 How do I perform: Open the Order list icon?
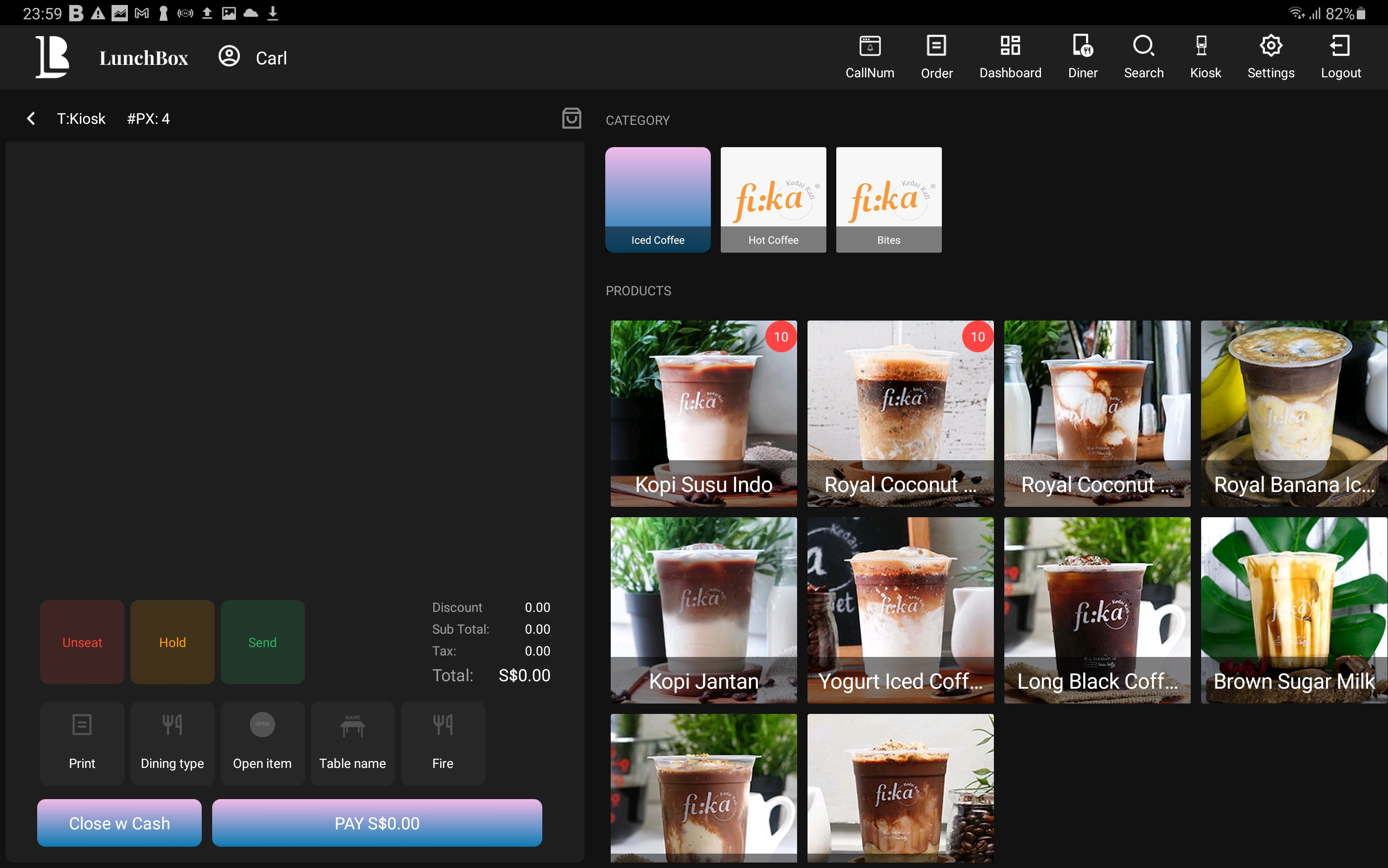pos(936,57)
